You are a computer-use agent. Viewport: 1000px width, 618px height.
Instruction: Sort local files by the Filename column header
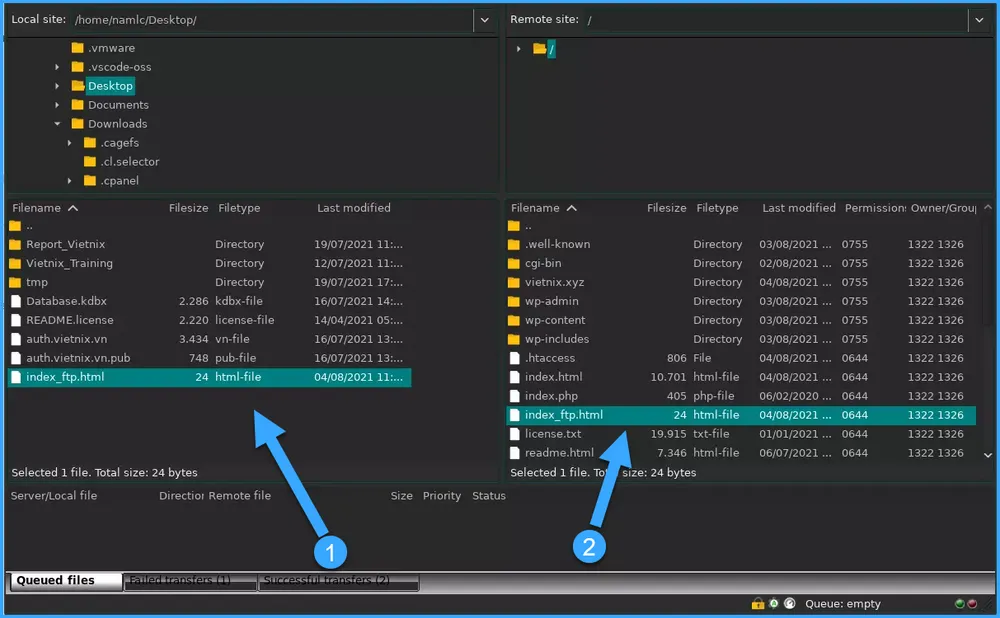point(38,207)
